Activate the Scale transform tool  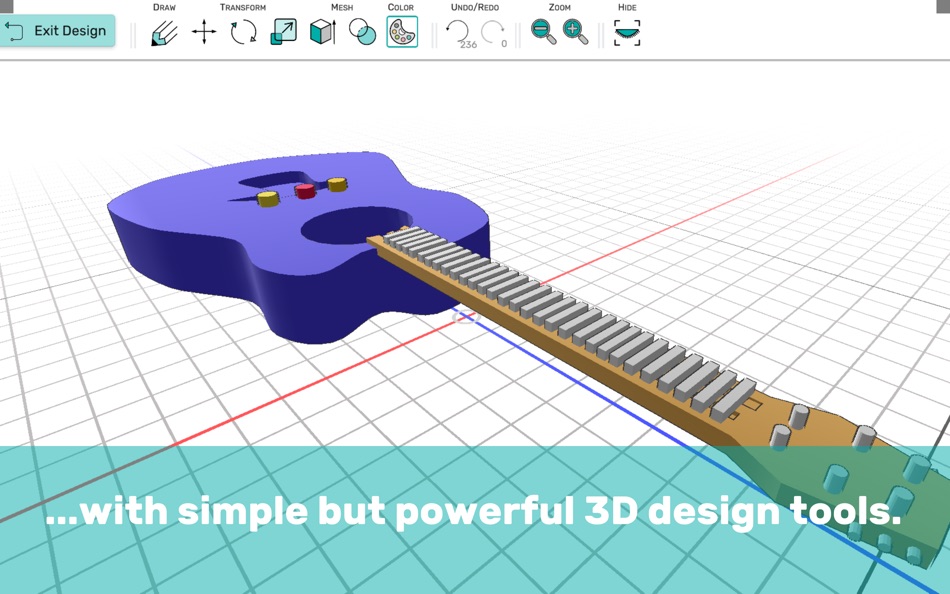(x=283, y=32)
